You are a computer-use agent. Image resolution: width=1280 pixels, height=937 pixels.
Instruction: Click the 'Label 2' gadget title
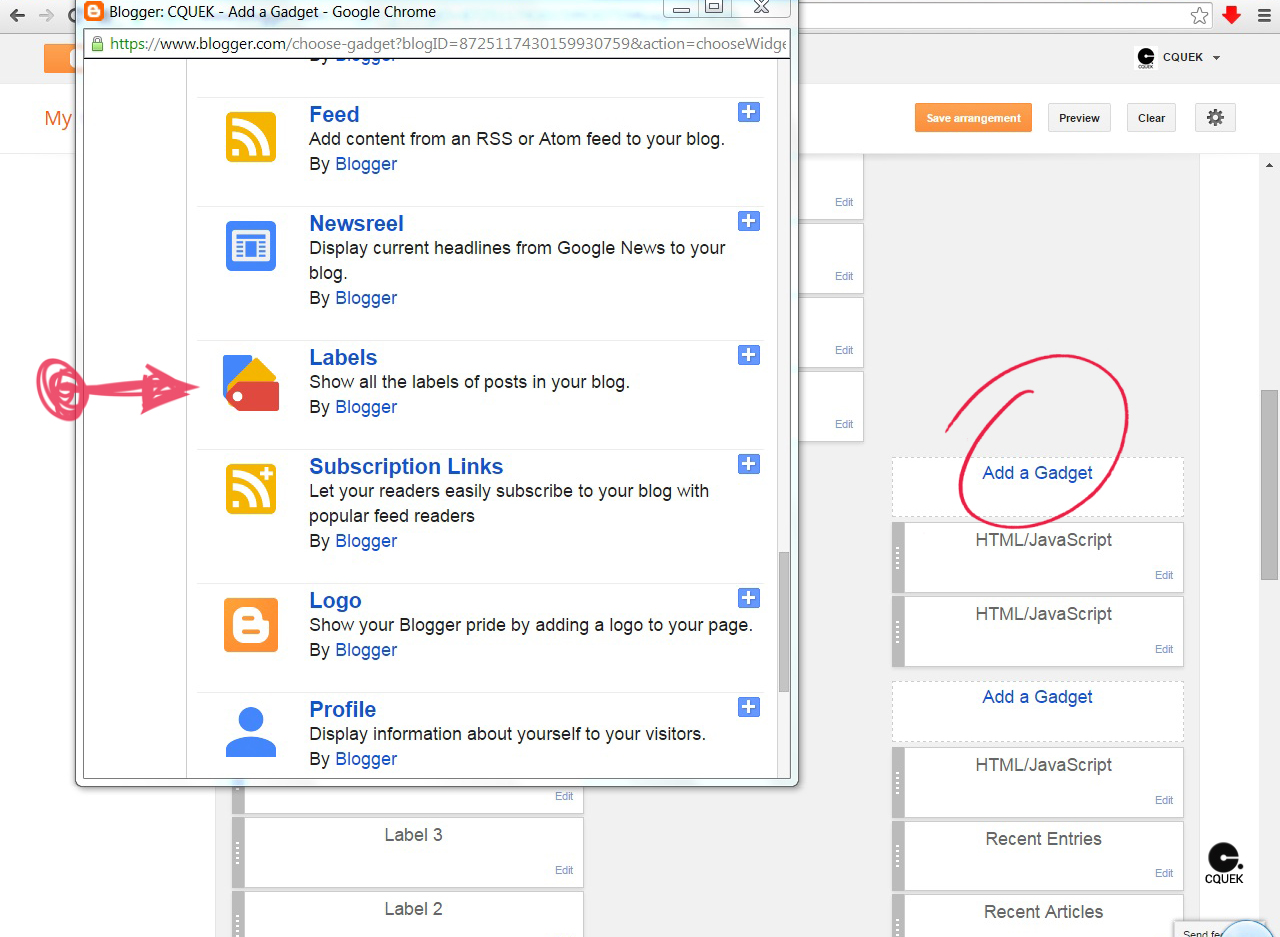tap(413, 909)
